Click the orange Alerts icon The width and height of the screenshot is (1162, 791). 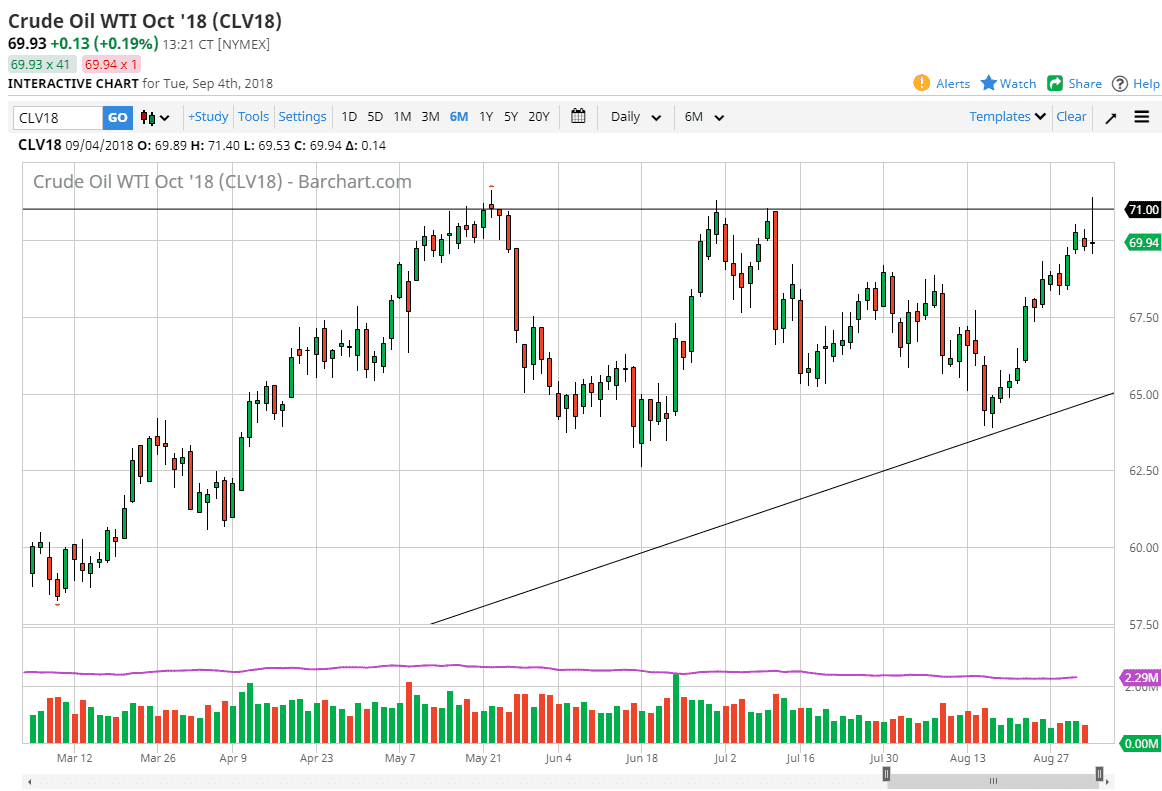(921, 84)
